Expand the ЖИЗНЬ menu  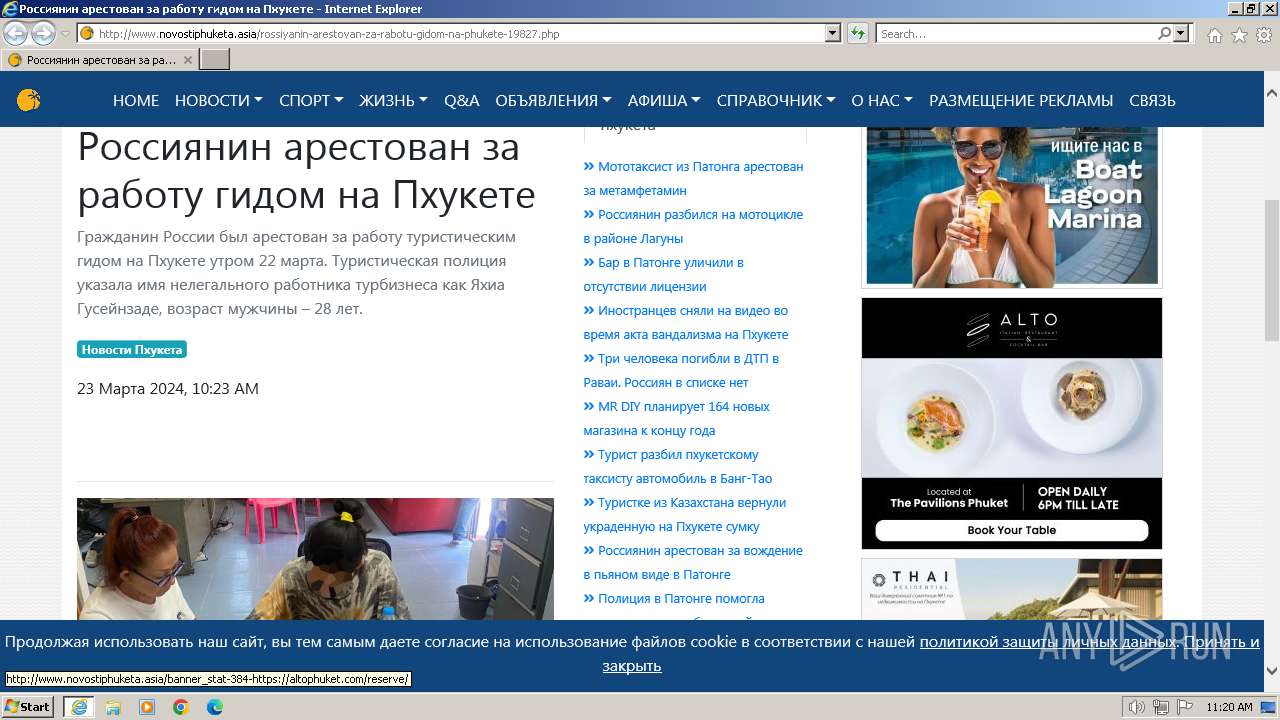point(393,100)
